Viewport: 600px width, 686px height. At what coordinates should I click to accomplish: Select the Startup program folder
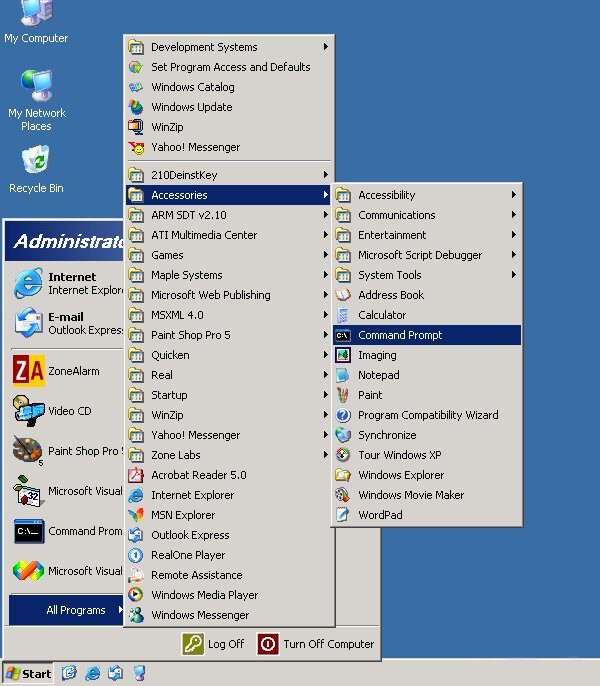pos(228,395)
